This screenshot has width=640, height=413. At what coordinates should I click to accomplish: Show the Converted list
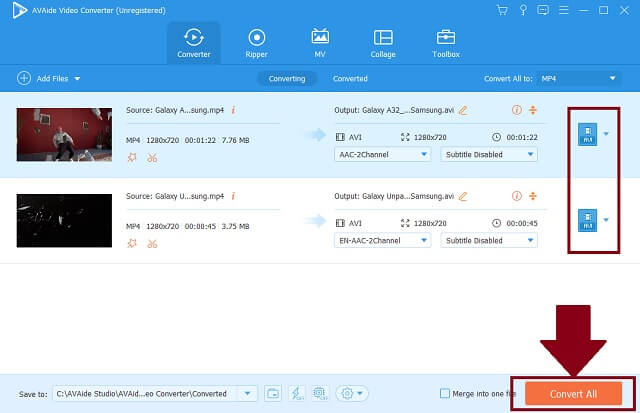(x=350, y=78)
